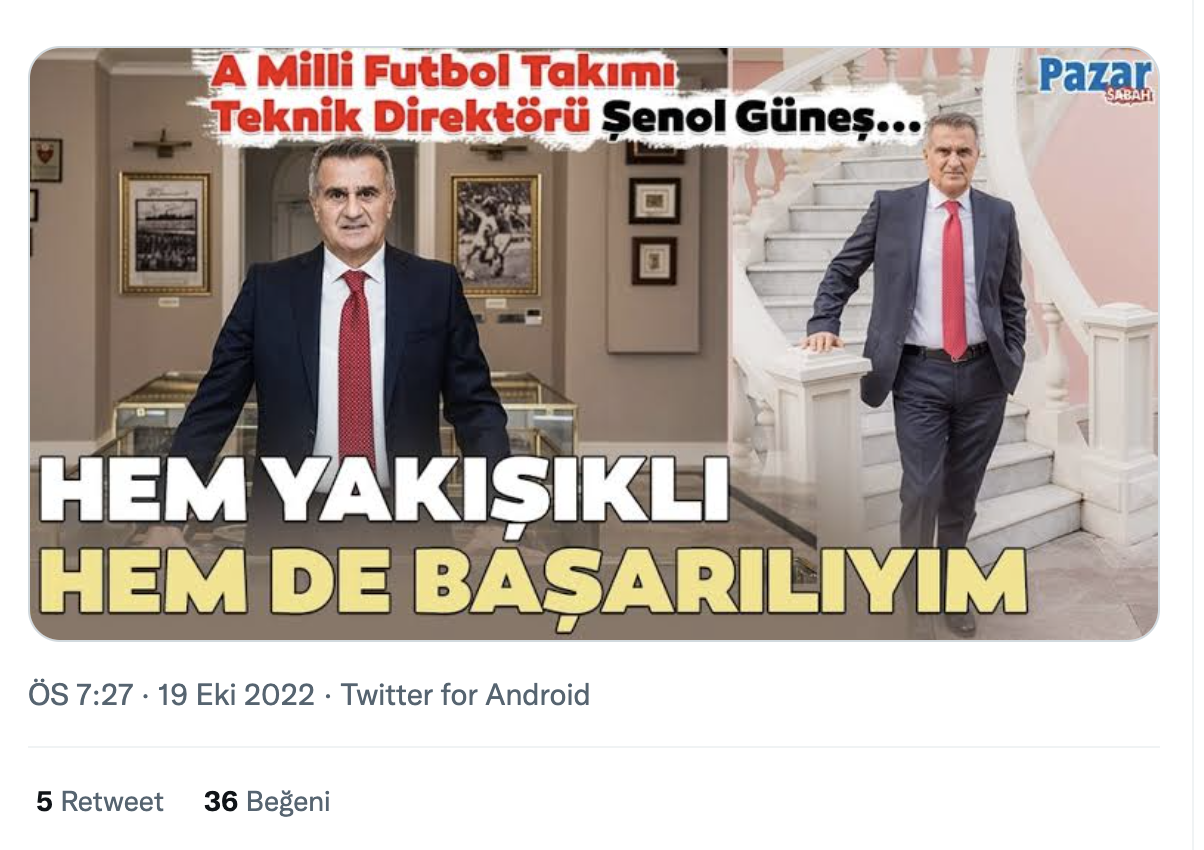The width and height of the screenshot is (1204, 850).
Task: Click the ÖS 7:27 timestamp
Action: click(x=81, y=695)
